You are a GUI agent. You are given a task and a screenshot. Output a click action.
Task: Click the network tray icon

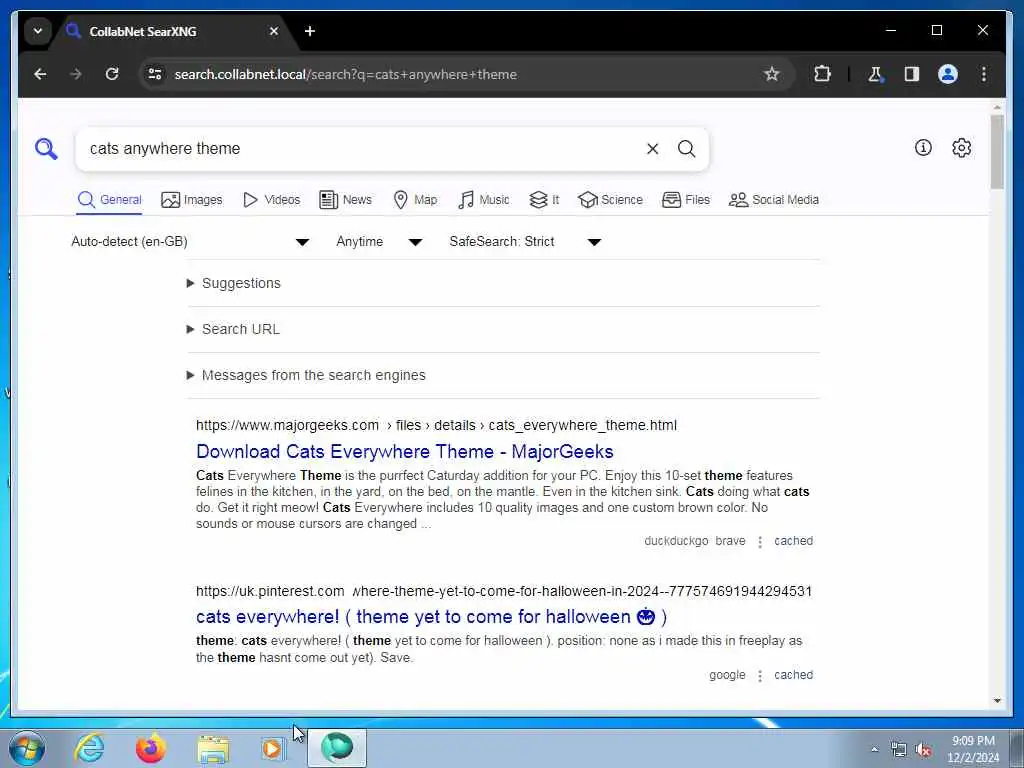[899, 750]
